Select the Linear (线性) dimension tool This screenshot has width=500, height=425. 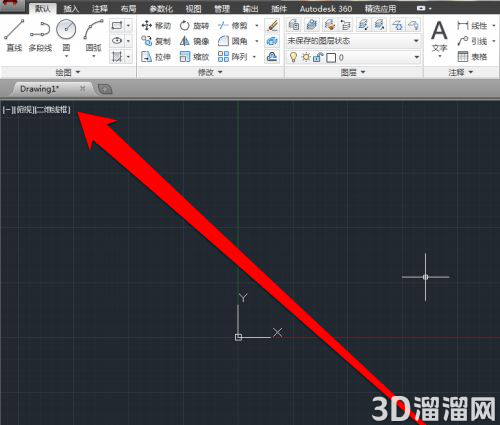[x=472, y=26]
